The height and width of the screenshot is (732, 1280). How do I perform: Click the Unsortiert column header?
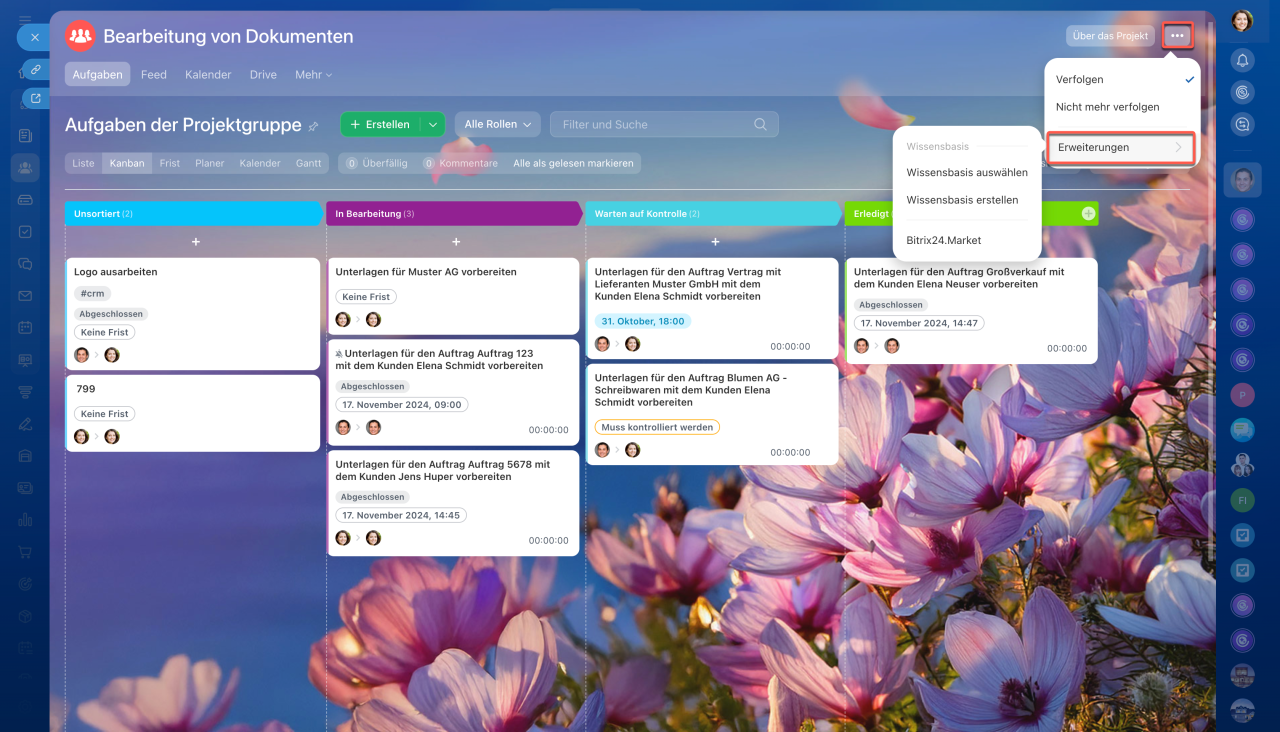tap(193, 214)
